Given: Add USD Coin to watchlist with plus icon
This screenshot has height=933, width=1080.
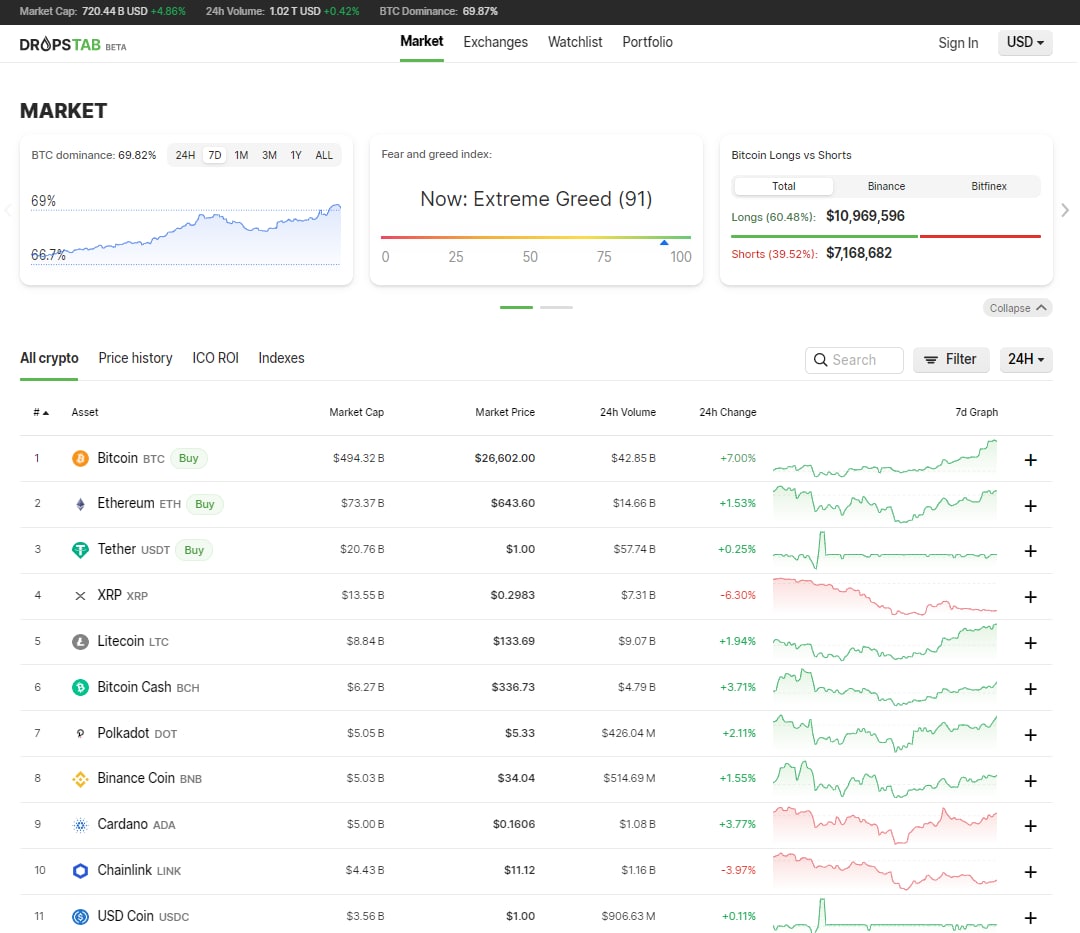Looking at the screenshot, I should [x=1030, y=918].
